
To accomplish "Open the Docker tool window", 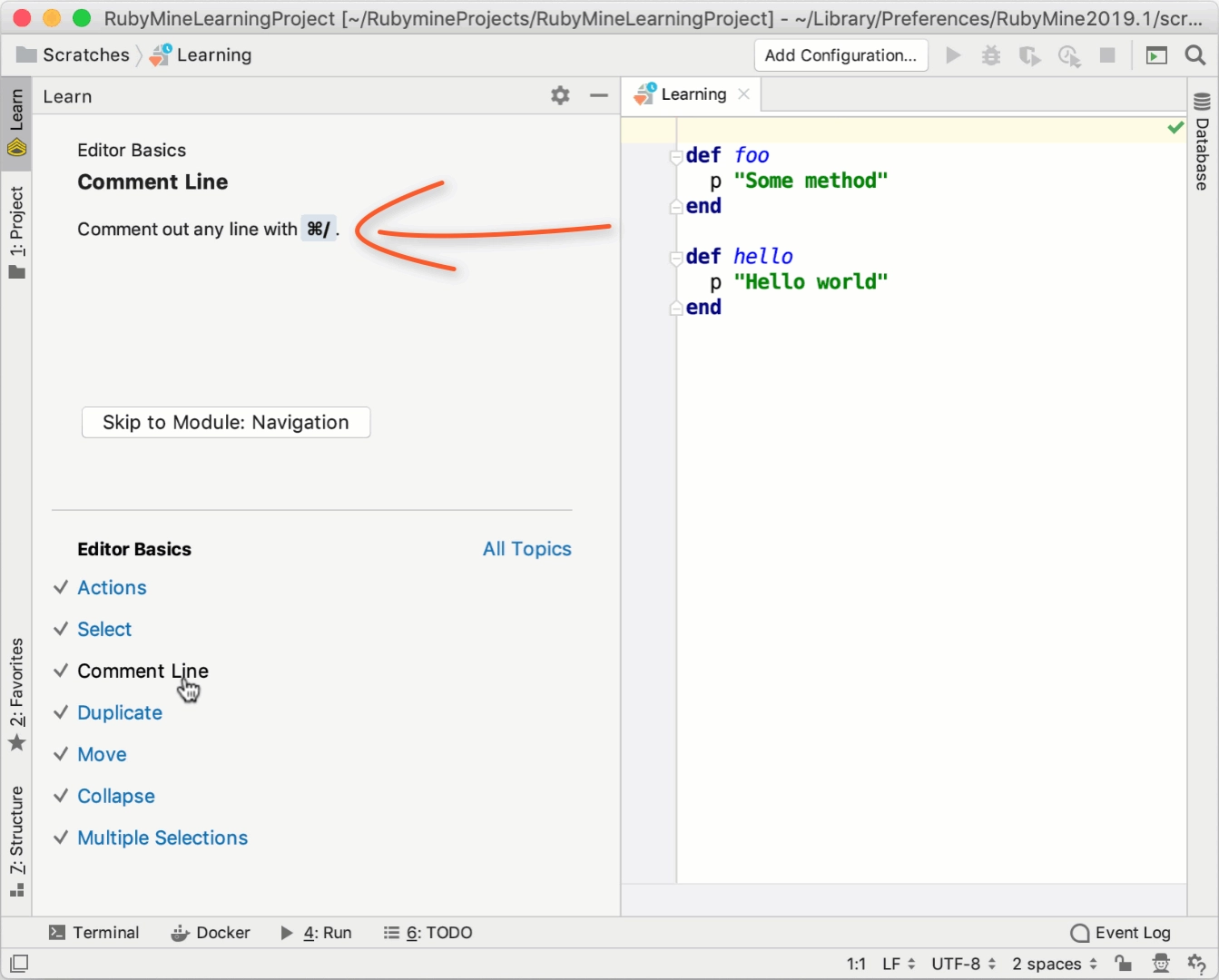I will pos(210,933).
